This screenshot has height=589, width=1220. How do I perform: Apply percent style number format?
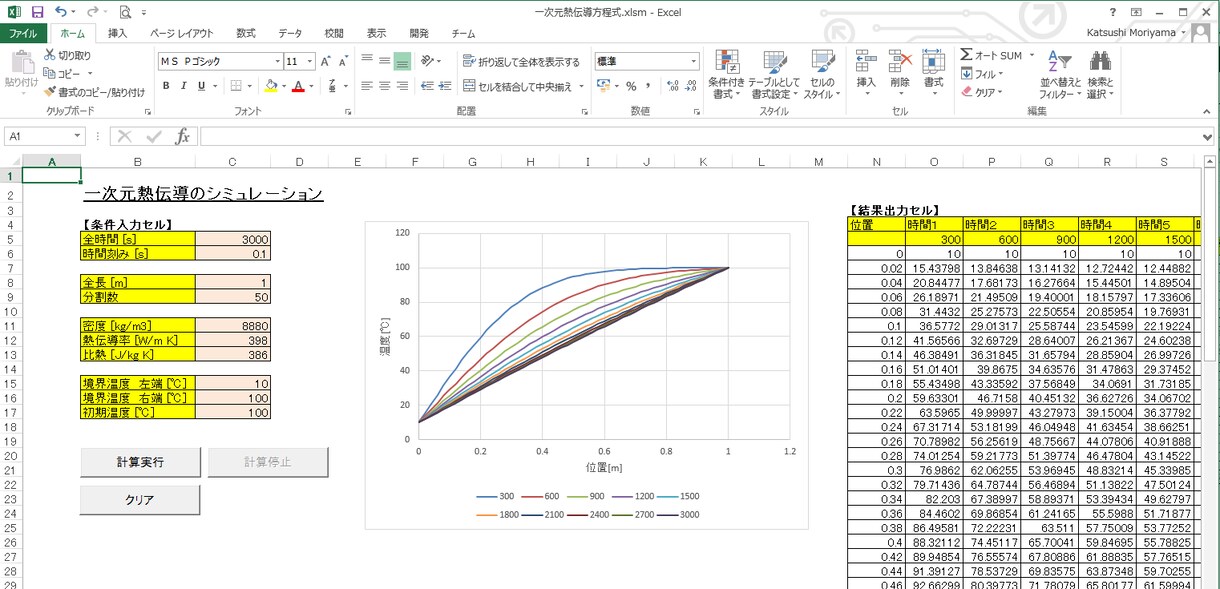631,86
